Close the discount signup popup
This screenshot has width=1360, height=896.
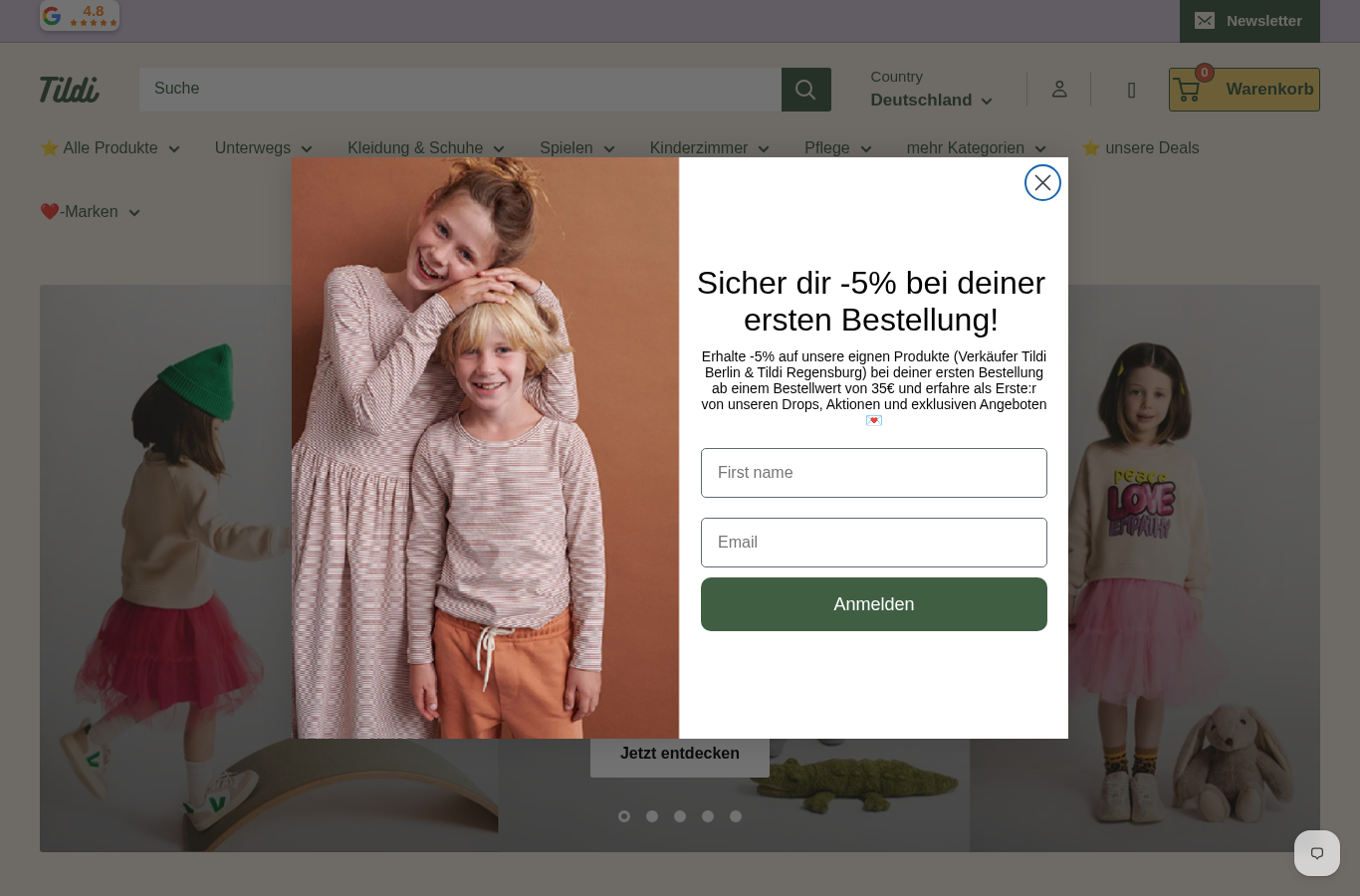(x=1042, y=183)
